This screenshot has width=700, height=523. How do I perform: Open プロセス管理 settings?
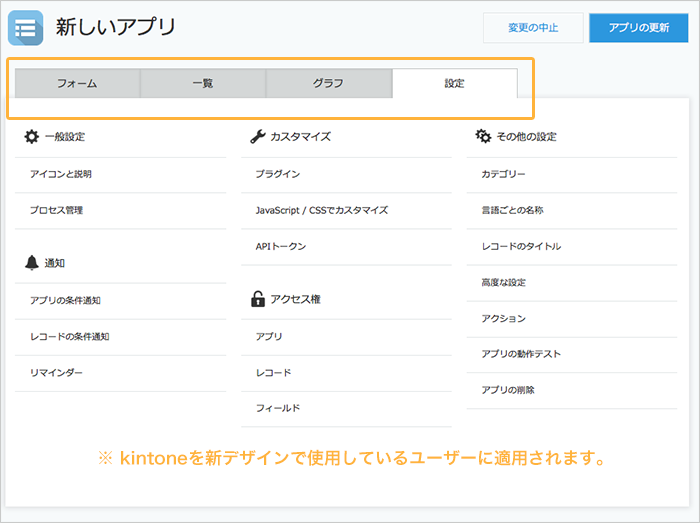pos(57,210)
